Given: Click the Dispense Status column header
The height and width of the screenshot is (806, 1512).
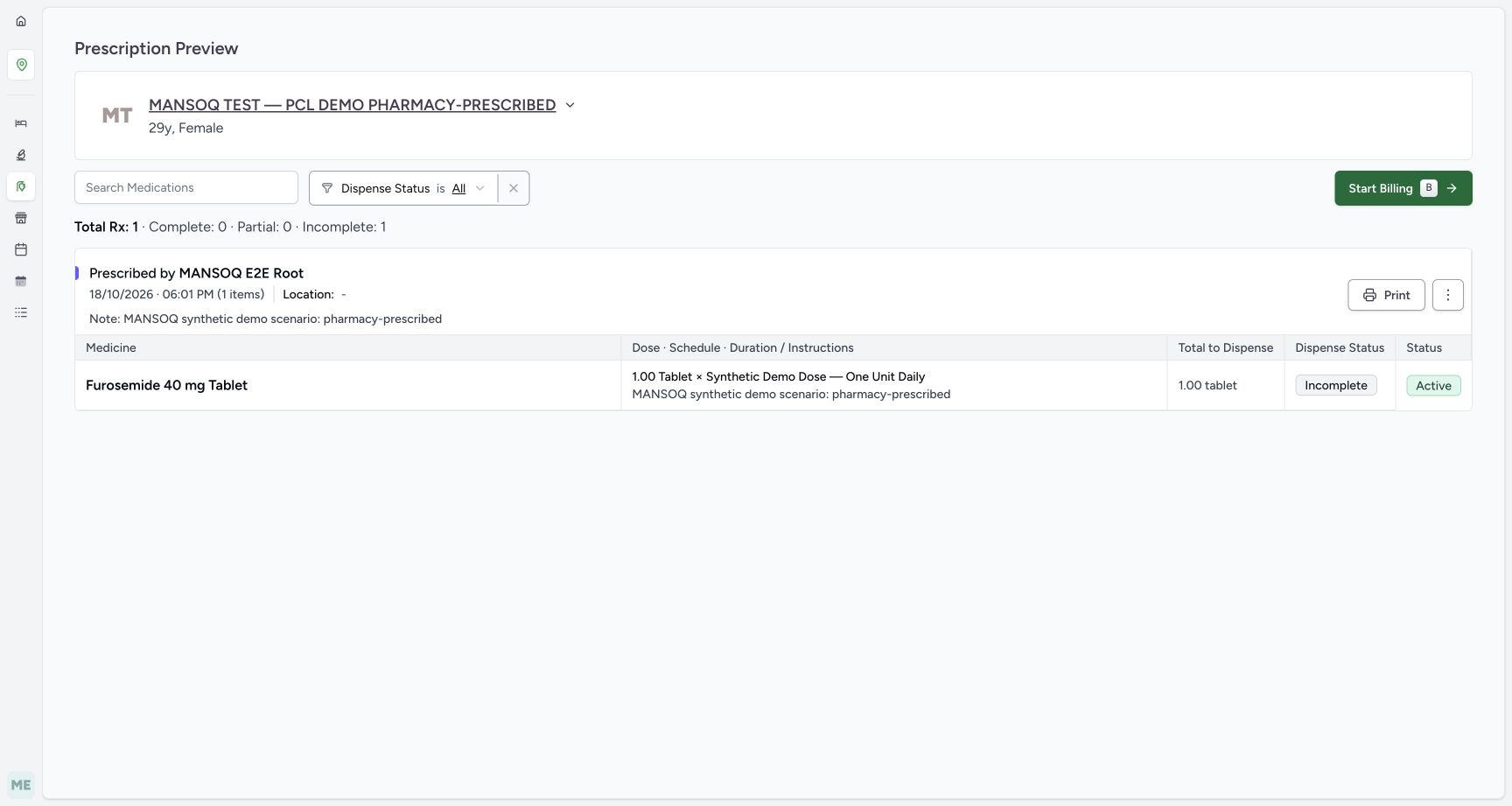Looking at the screenshot, I should [1340, 347].
